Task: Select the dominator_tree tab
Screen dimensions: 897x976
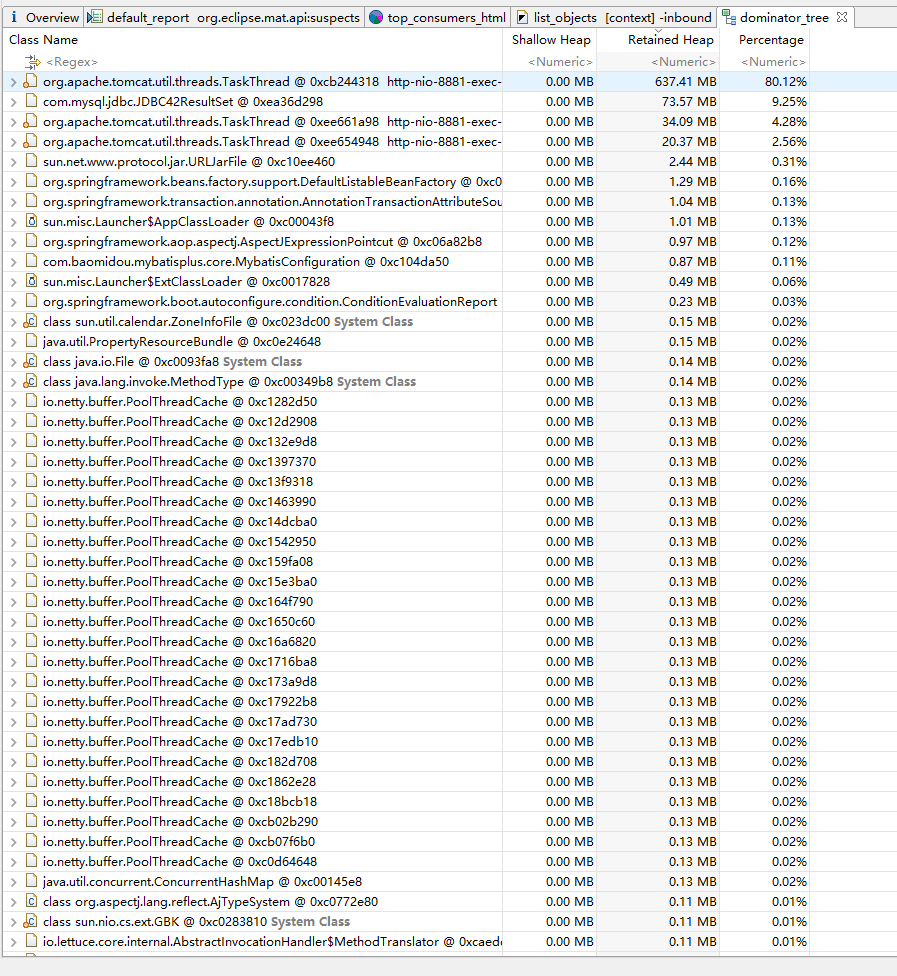Action: (x=784, y=17)
